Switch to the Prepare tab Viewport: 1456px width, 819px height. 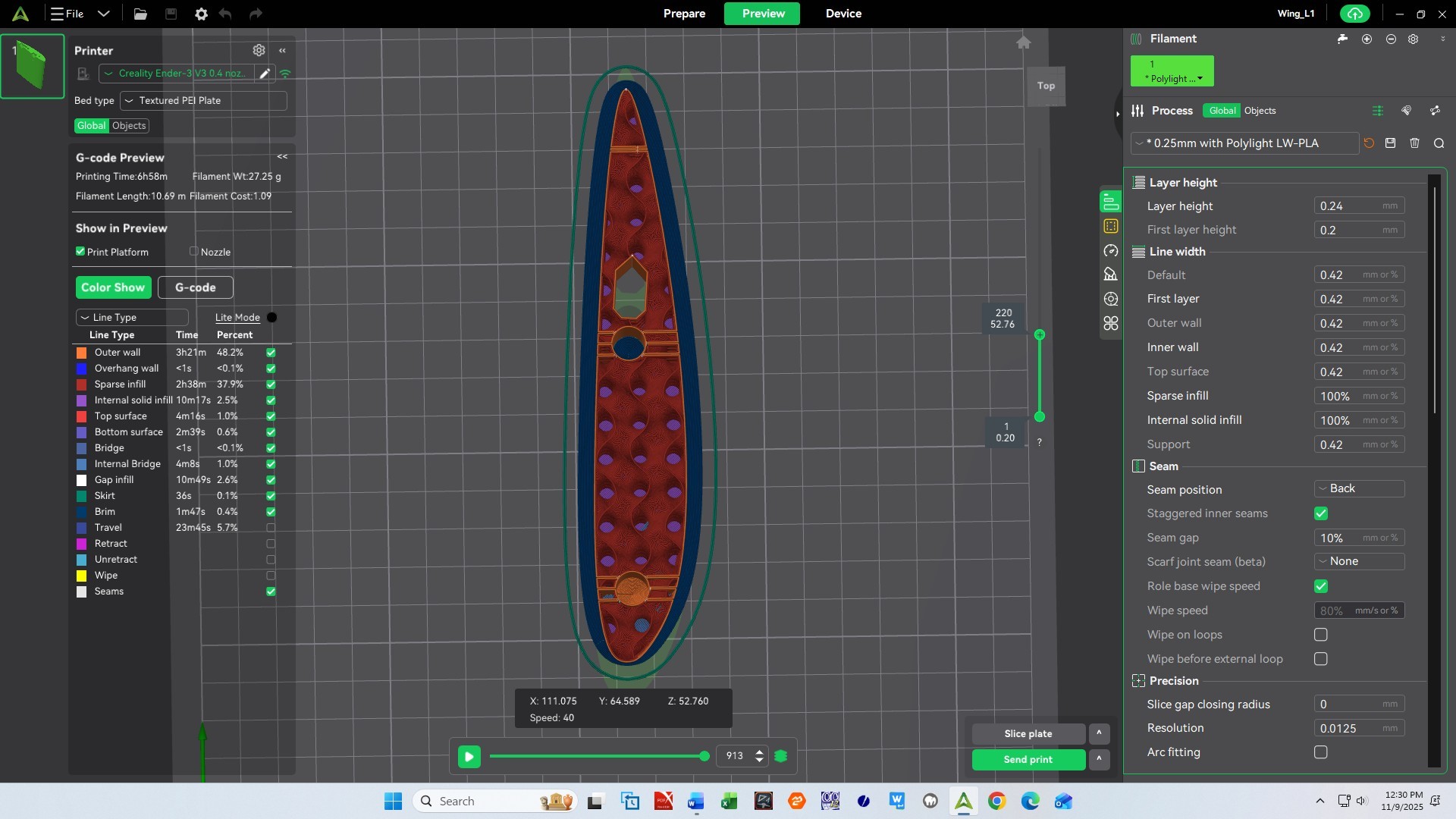click(684, 14)
